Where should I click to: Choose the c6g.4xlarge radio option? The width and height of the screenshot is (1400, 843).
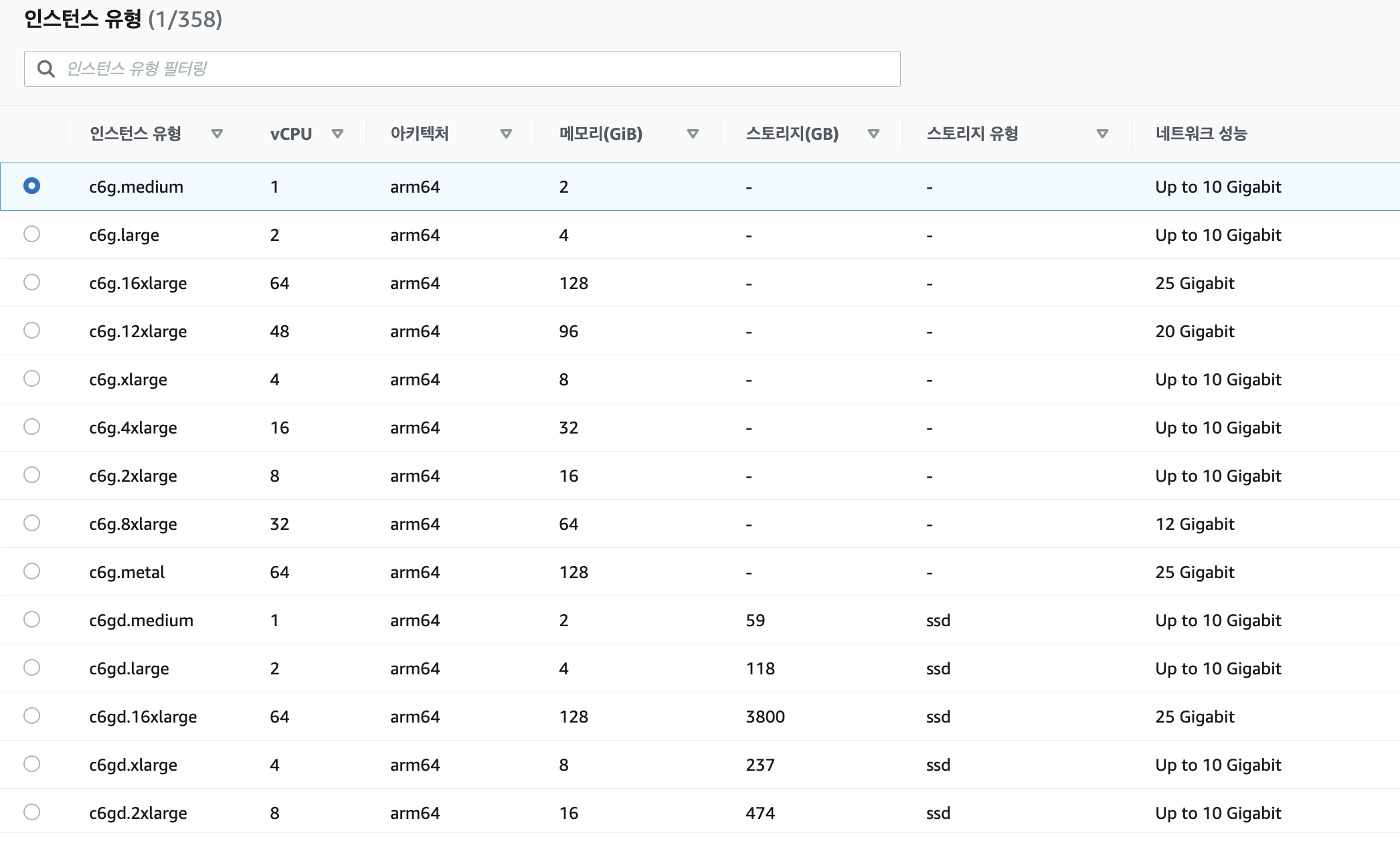pos(31,427)
